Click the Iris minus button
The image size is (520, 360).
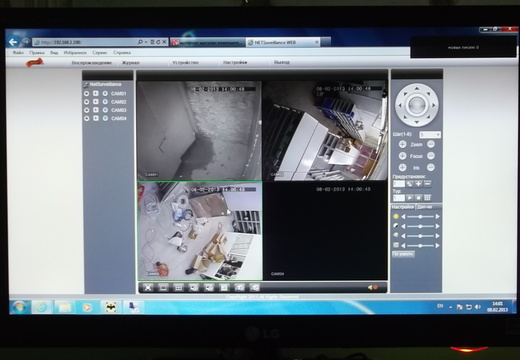click(x=431, y=168)
